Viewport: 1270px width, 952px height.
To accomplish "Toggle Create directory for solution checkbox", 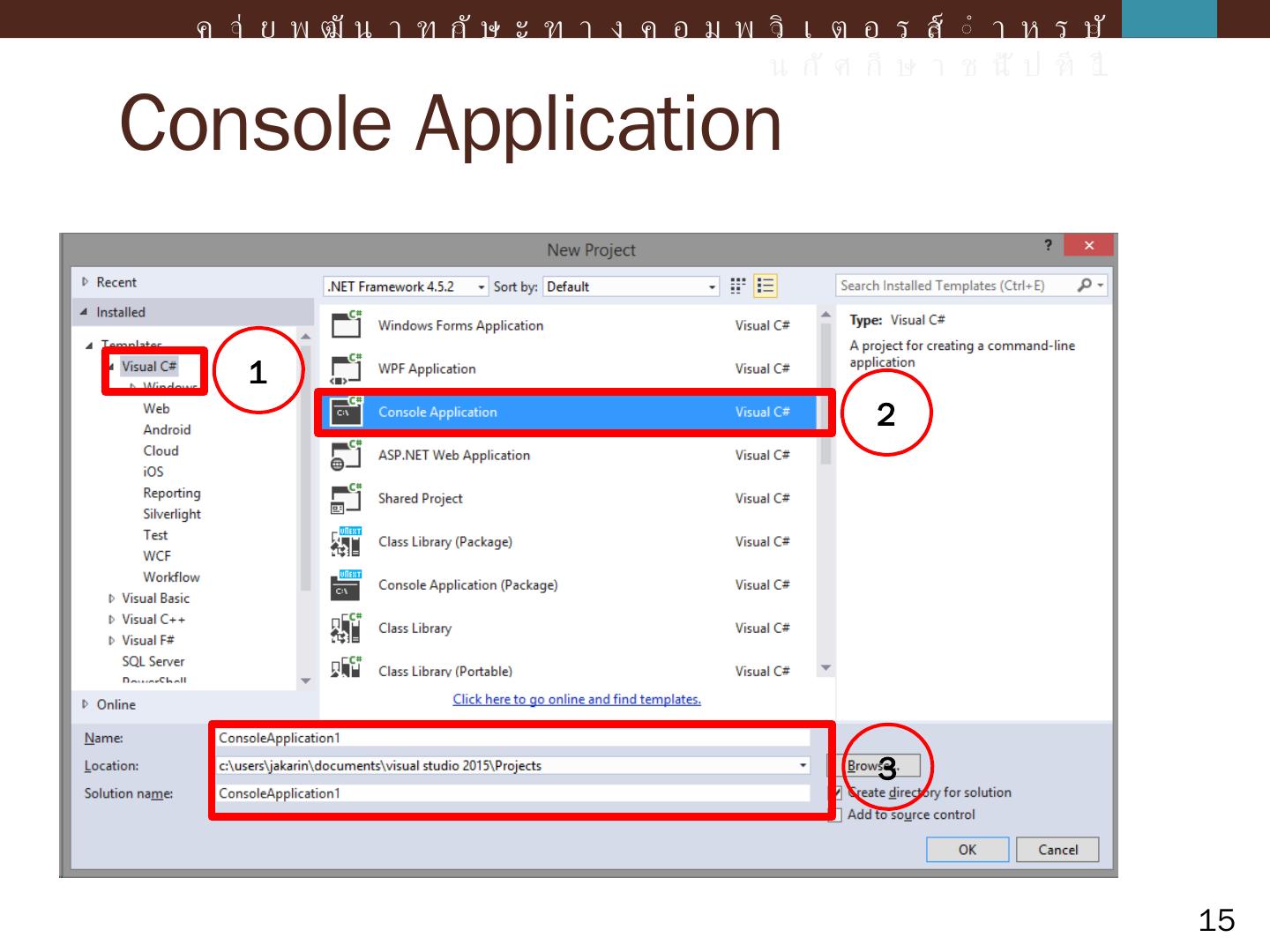I will 836,792.
